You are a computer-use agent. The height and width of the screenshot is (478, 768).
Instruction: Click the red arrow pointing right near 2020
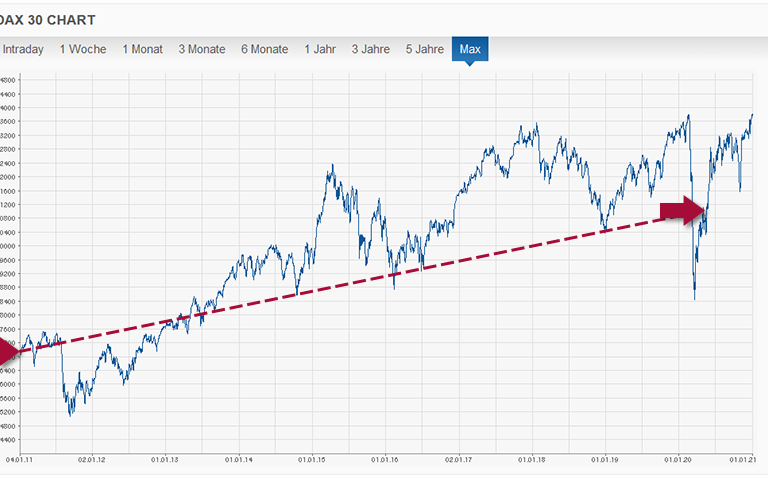click(x=683, y=210)
